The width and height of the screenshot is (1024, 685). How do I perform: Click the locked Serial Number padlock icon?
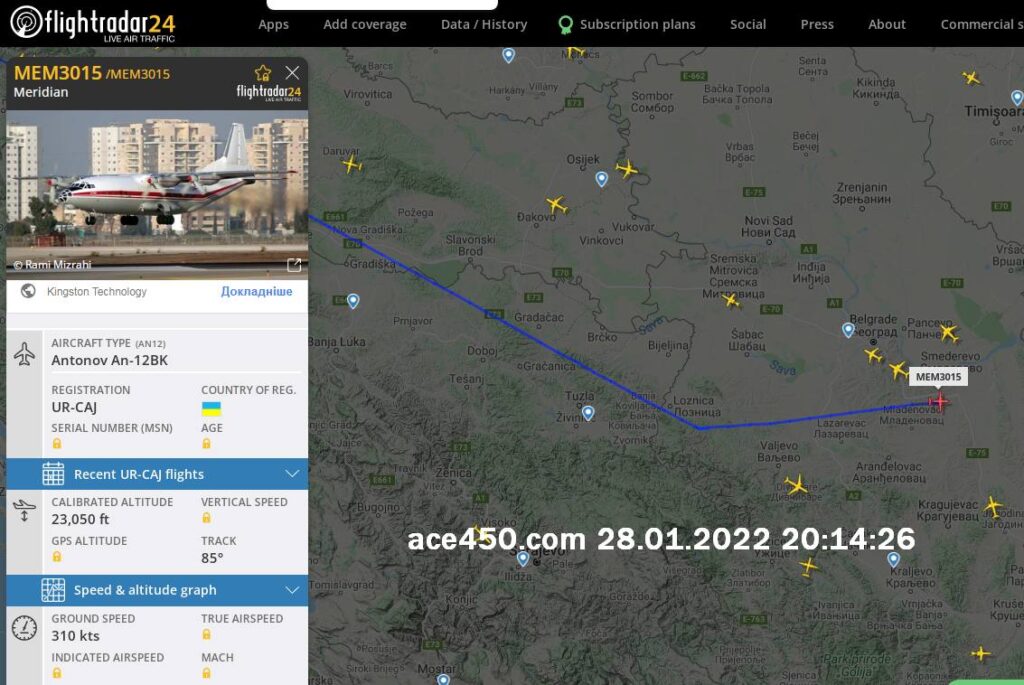coord(57,443)
